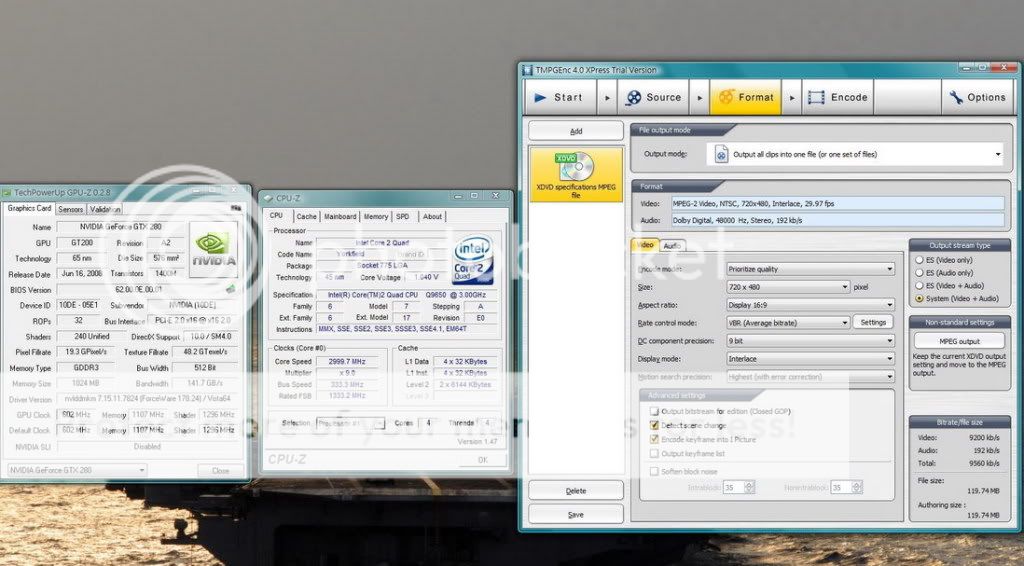1024x566 pixels.
Task: Click the Intel Core 2 Quad logo in CPU-Z
Action: (473, 259)
